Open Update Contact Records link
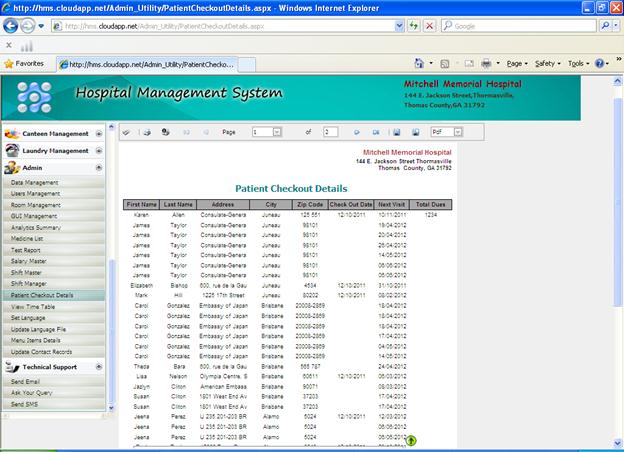Screen dimensions: 624x452 (x=42, y=352)
